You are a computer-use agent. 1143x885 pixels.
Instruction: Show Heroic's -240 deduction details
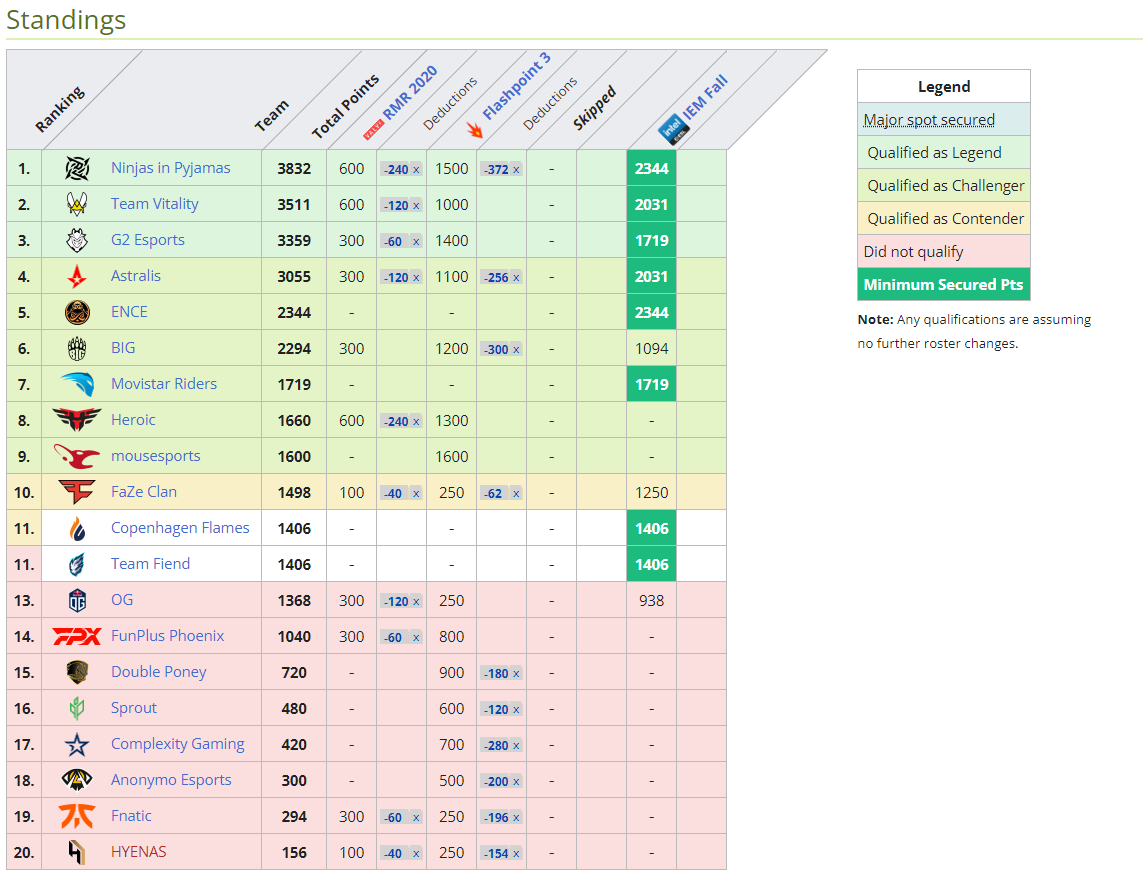[x=402, y=421]
